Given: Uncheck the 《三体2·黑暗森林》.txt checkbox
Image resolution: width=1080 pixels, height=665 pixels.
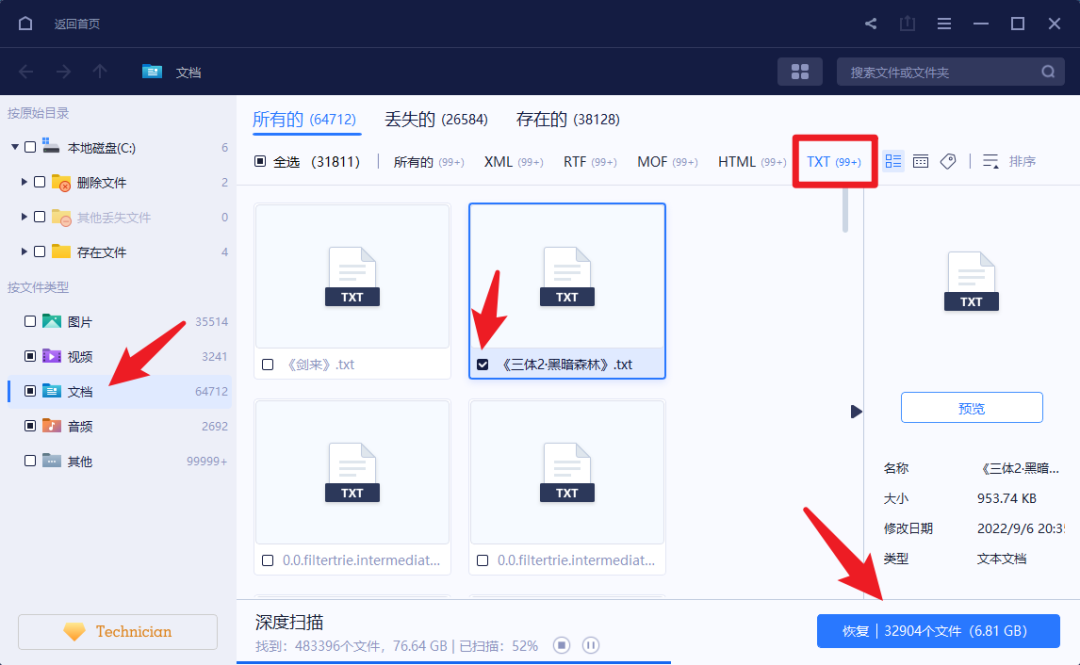Looking at the screenshot, I should tap(483, 365).
